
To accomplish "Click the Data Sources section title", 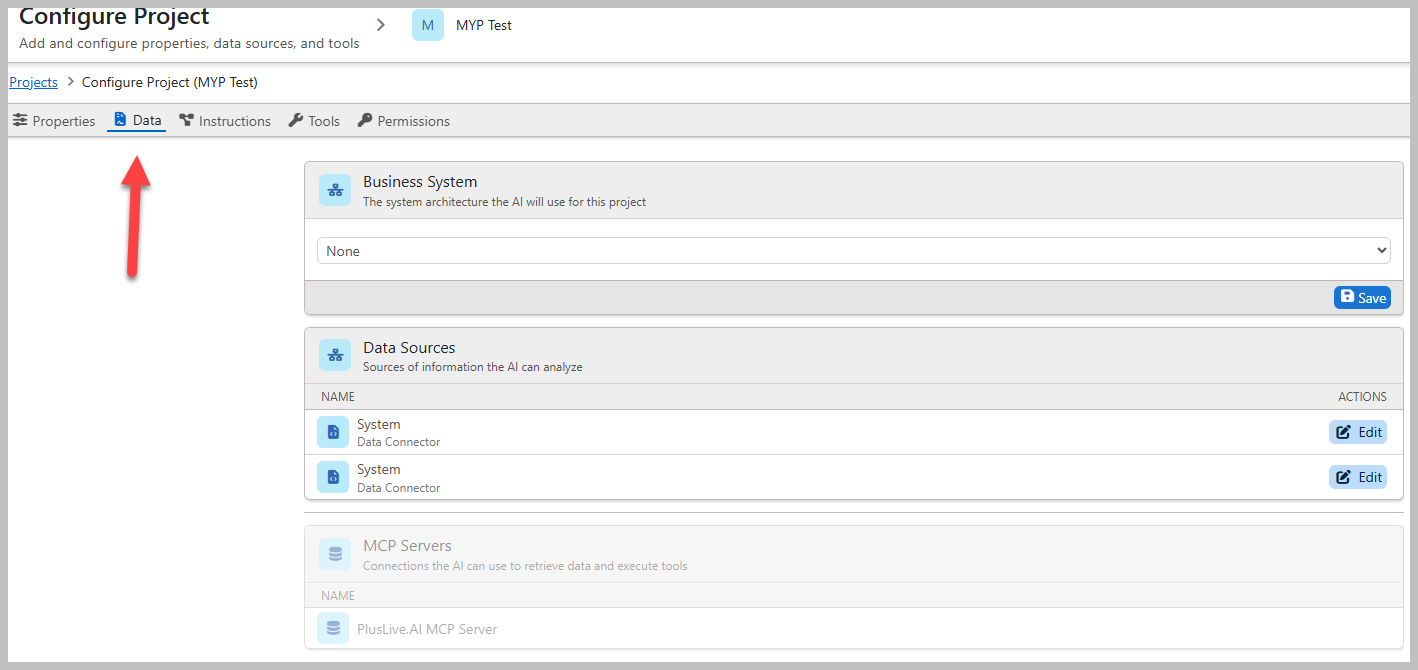I will click(x=409, y=348).
